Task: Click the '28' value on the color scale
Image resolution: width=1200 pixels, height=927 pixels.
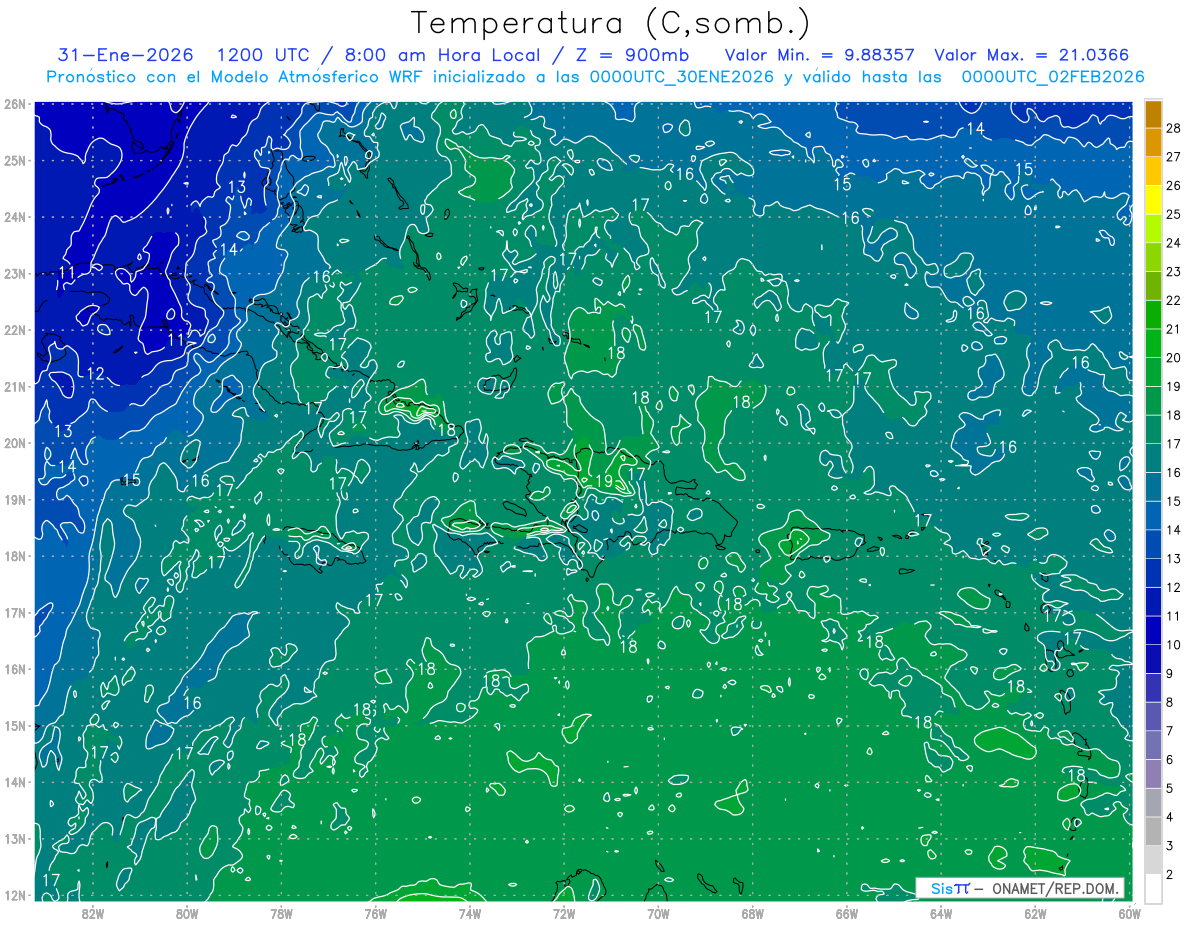Action: pos(1174,128)
